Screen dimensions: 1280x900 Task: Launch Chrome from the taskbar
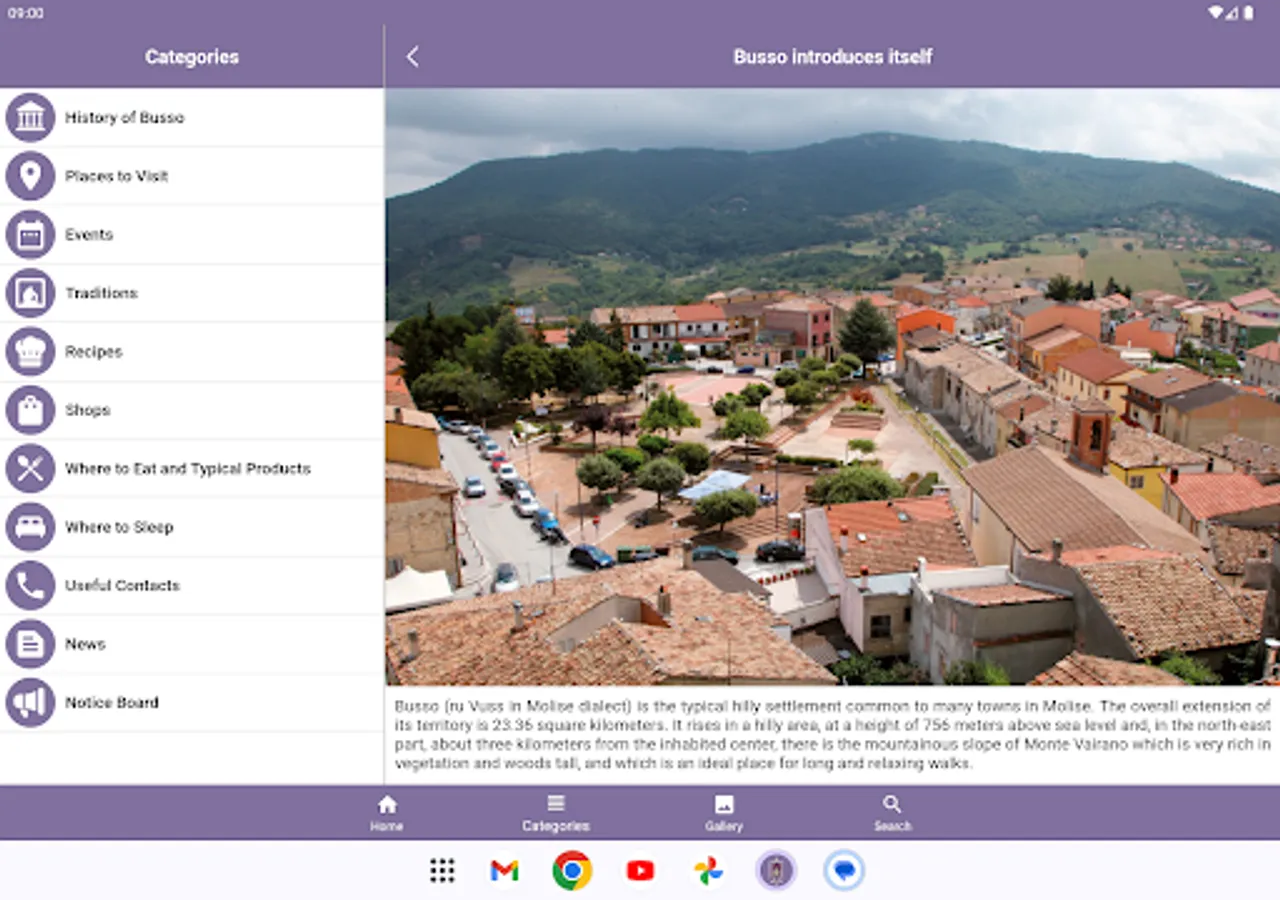(572, 871)
